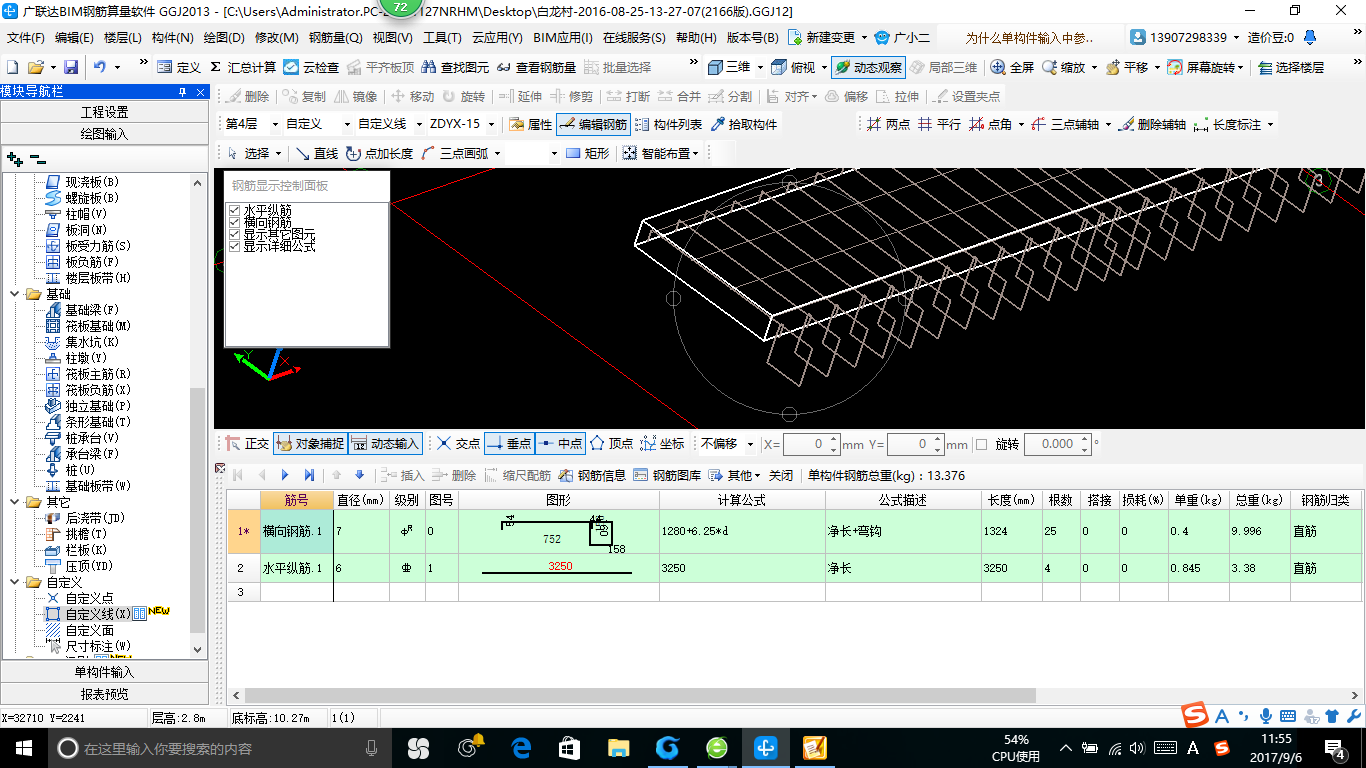Collapse the 其它 tree folder
This screenshot has height=768, width=1366.
[16, 502]
